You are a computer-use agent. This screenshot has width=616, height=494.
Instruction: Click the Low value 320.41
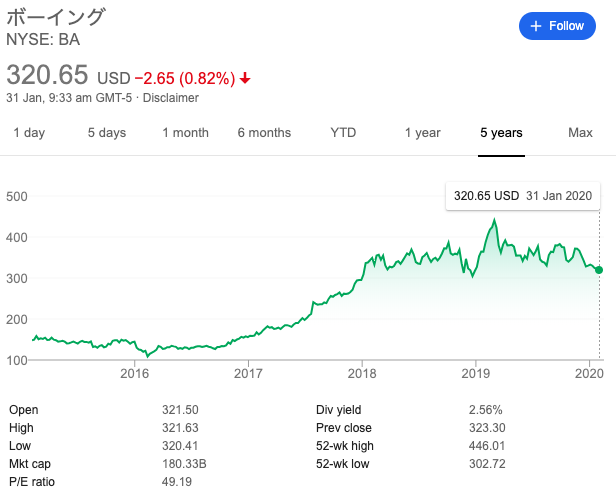point(180,446)
